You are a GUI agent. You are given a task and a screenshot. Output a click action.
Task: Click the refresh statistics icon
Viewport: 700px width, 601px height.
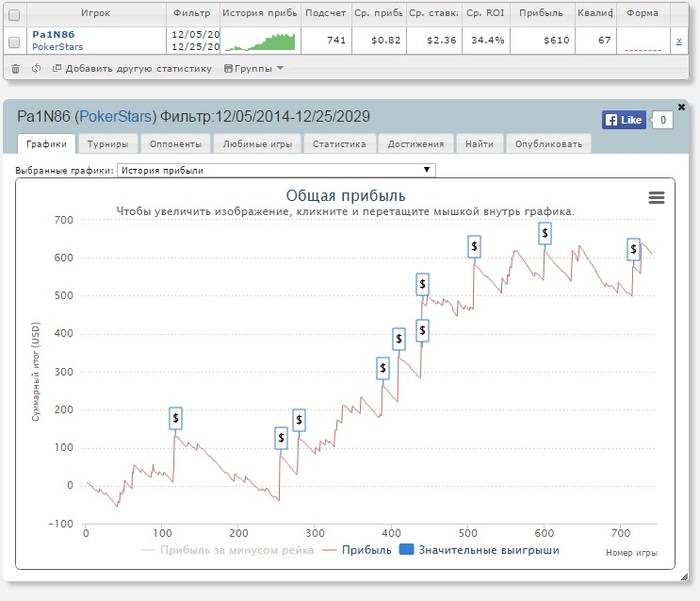[36, 68]
